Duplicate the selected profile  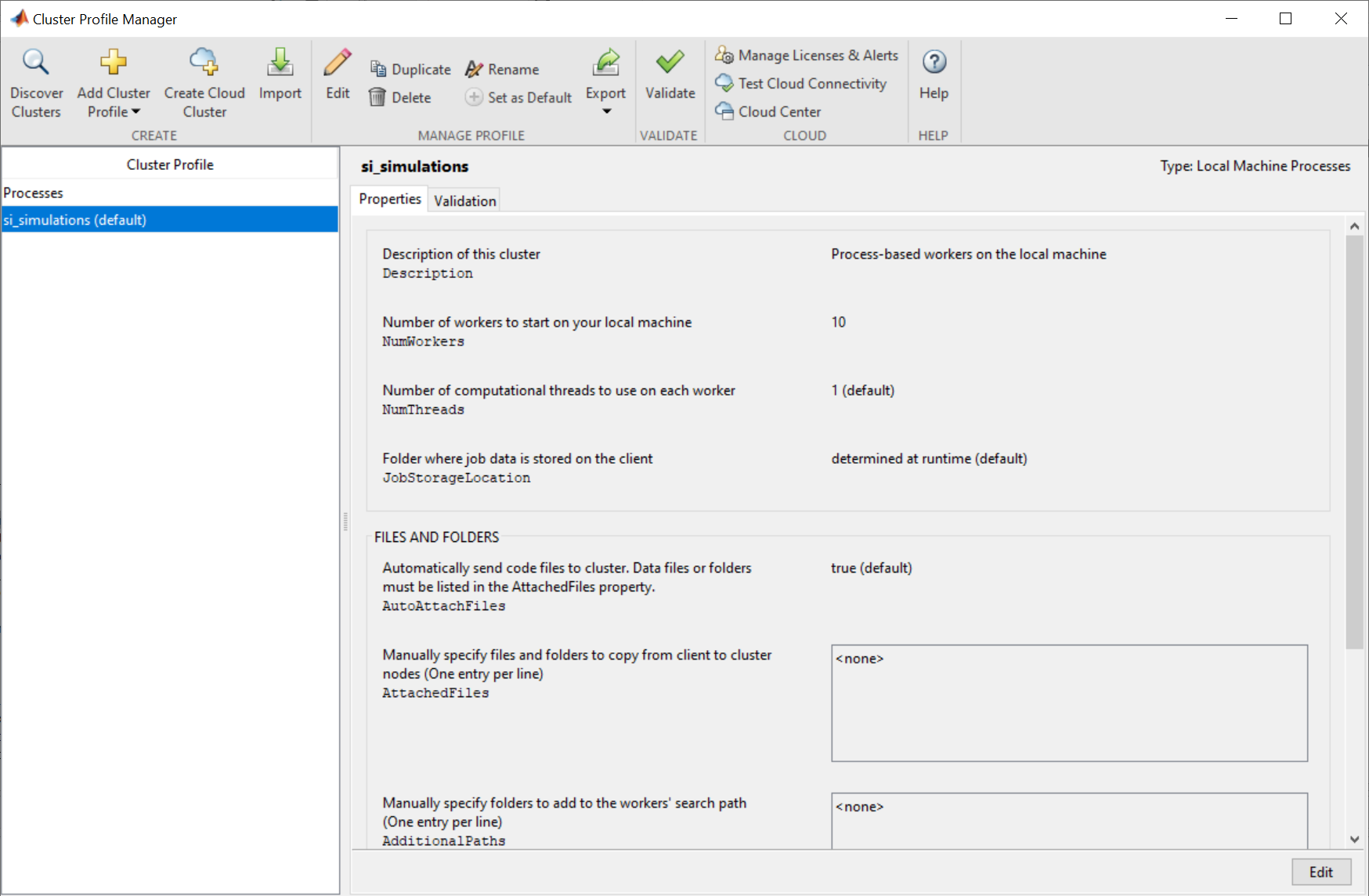click(x=410, y=69)
